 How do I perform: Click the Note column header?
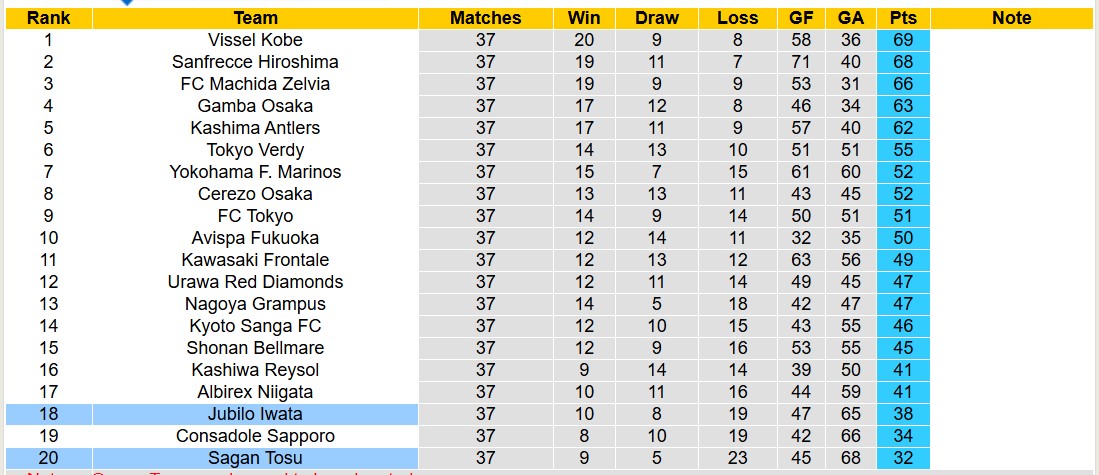(1012, 18)
